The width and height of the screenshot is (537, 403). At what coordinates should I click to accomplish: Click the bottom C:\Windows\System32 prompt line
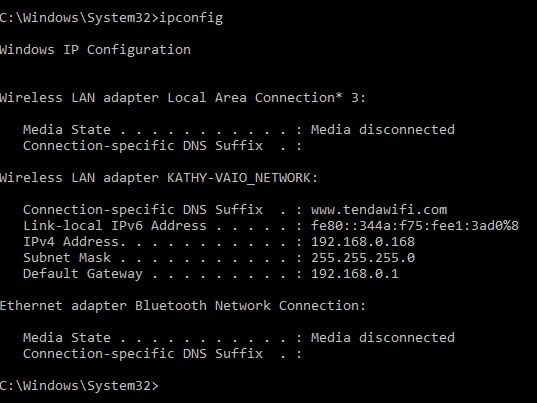[79, 386]
